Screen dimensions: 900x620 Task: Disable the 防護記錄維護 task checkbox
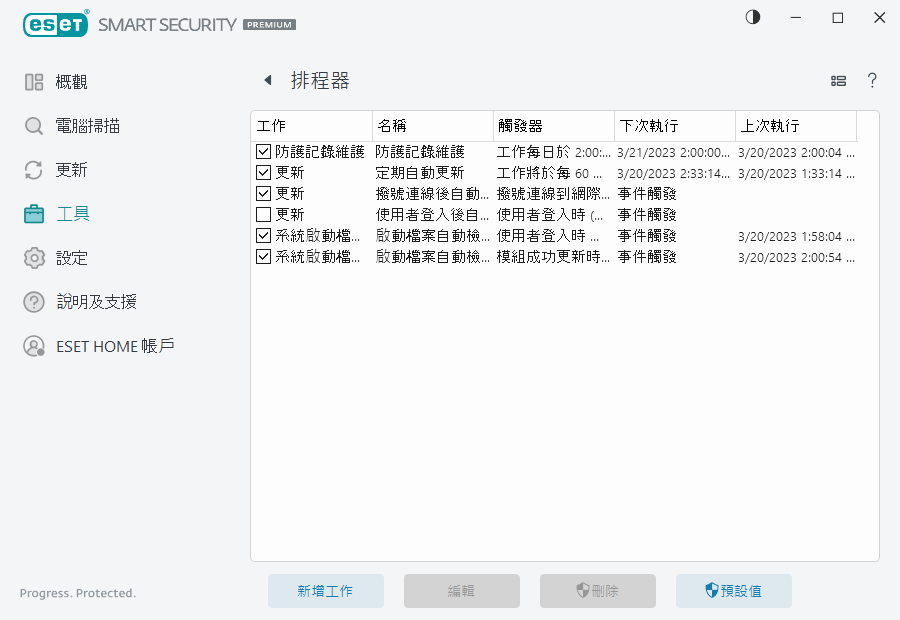click(x=265, y=151)
